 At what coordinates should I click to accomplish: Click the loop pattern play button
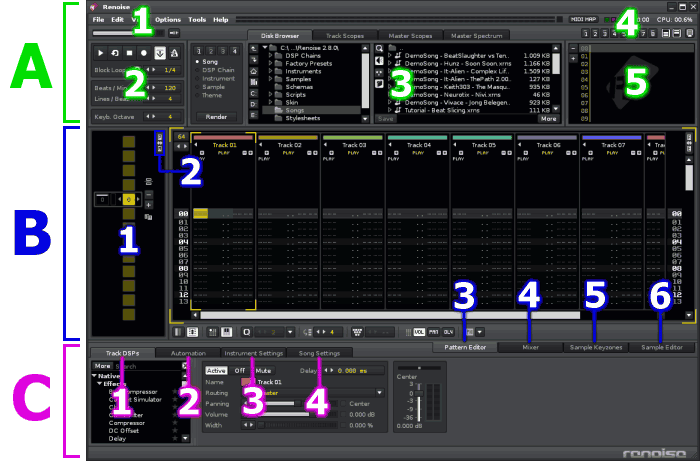(x=115, y=53)
